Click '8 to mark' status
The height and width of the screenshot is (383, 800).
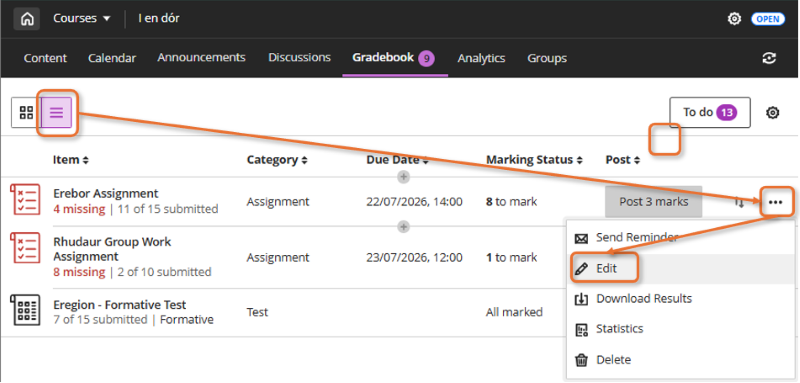511,201
